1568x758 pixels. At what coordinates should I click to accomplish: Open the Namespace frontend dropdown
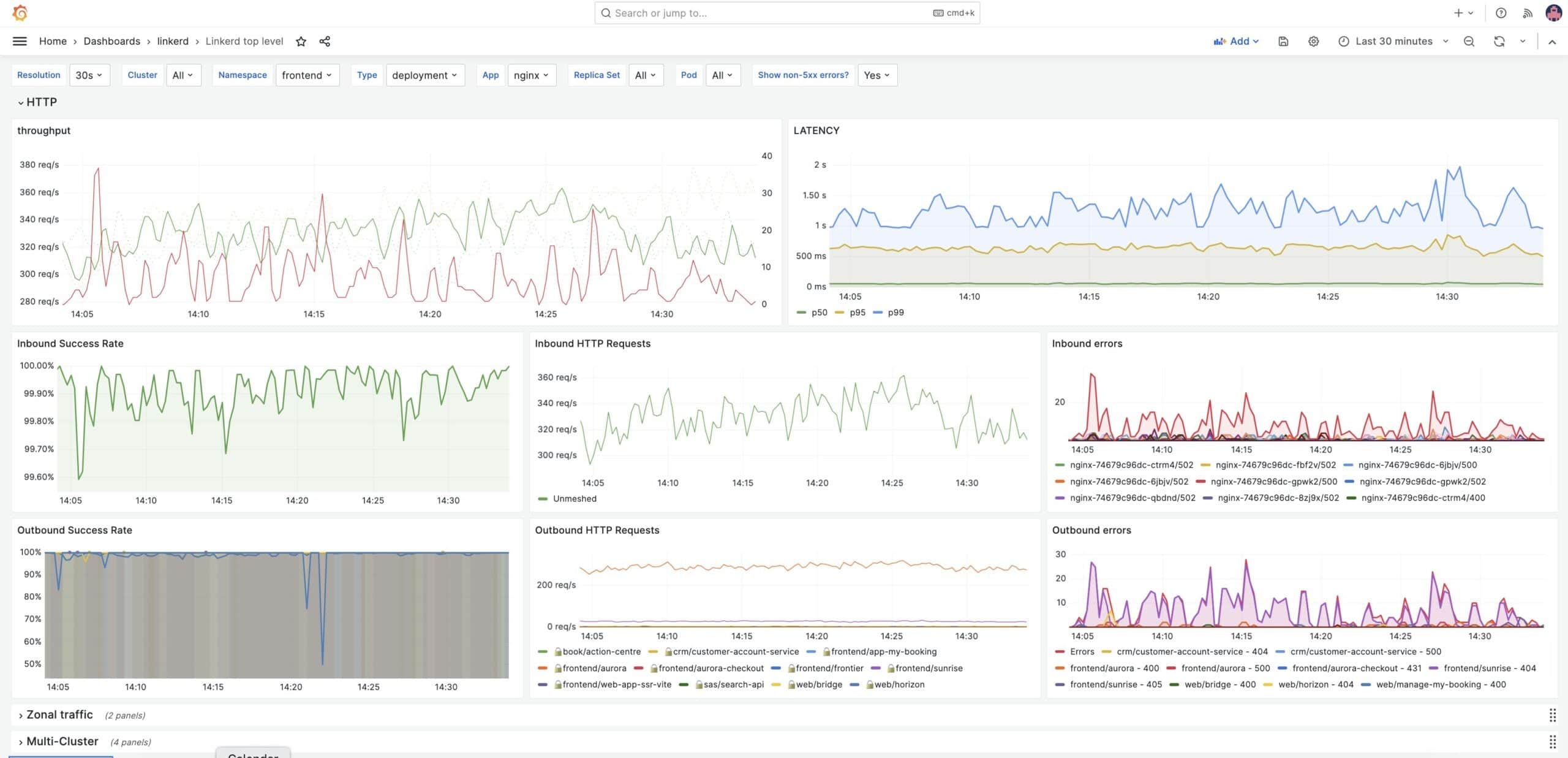(307, 75)
